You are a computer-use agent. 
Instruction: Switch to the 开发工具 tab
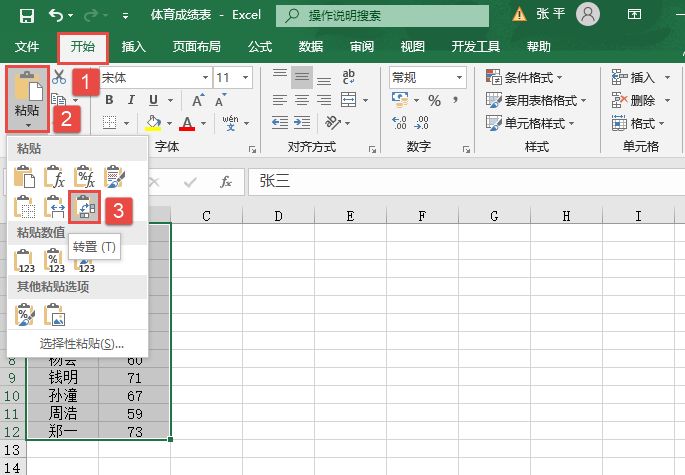point(476,46)
